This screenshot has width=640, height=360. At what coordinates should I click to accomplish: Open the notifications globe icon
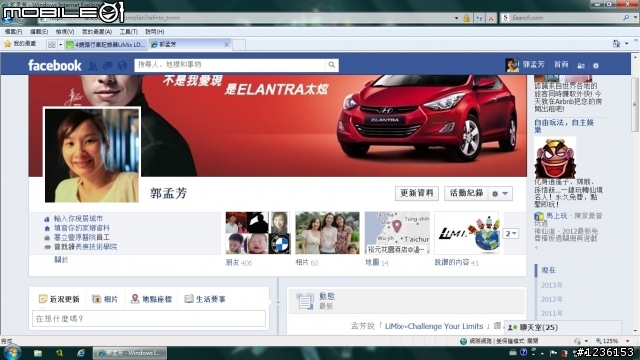tap(122, 65)
